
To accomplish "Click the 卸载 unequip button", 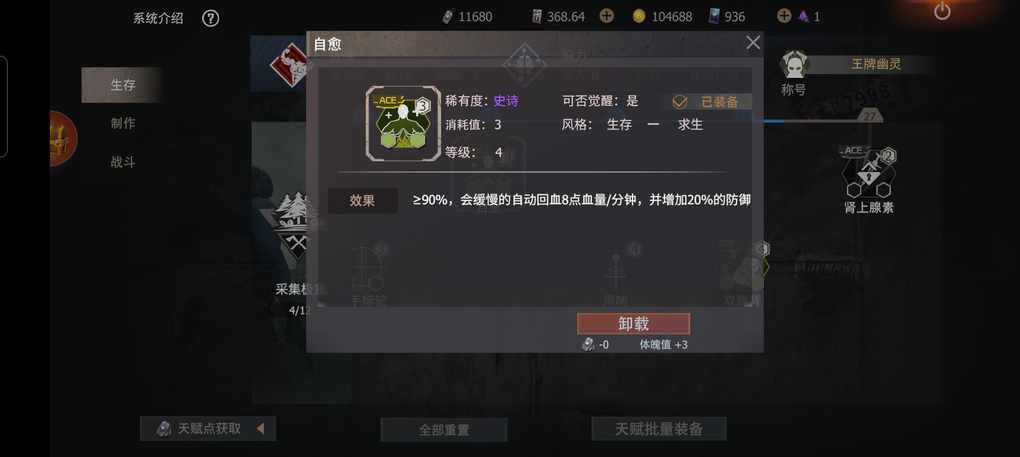I will (x=634, y=324).
